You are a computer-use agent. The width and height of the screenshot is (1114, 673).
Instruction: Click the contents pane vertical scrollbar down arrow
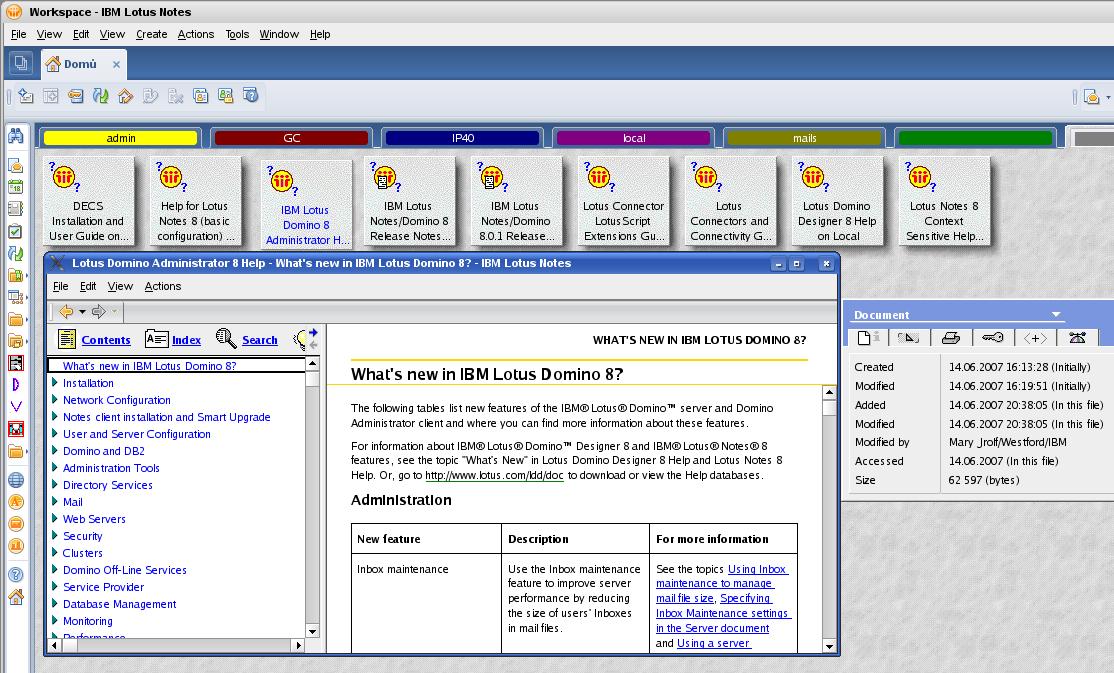312,631
